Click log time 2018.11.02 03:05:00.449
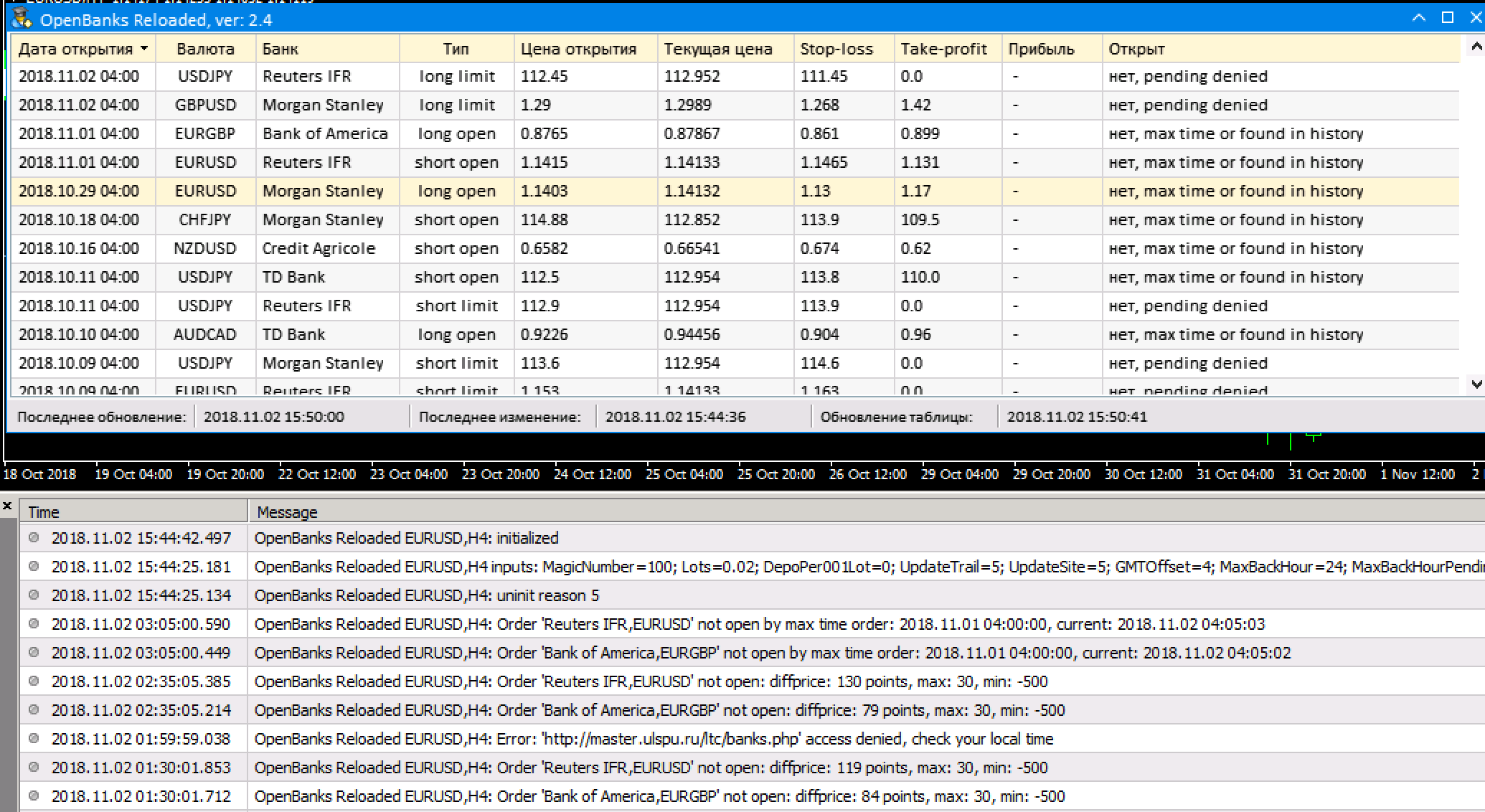The height and width of the screenshot is (812, 1485). (141, 653)
